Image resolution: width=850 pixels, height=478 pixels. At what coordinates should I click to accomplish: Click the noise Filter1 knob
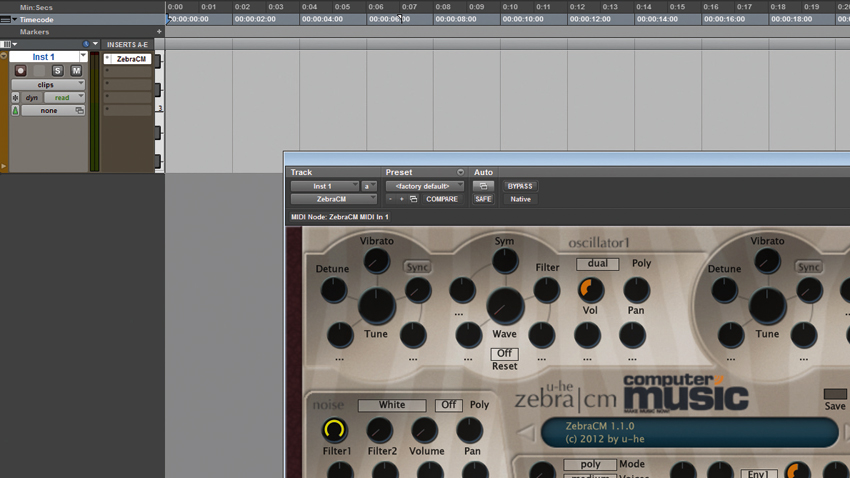pos(334,430)
